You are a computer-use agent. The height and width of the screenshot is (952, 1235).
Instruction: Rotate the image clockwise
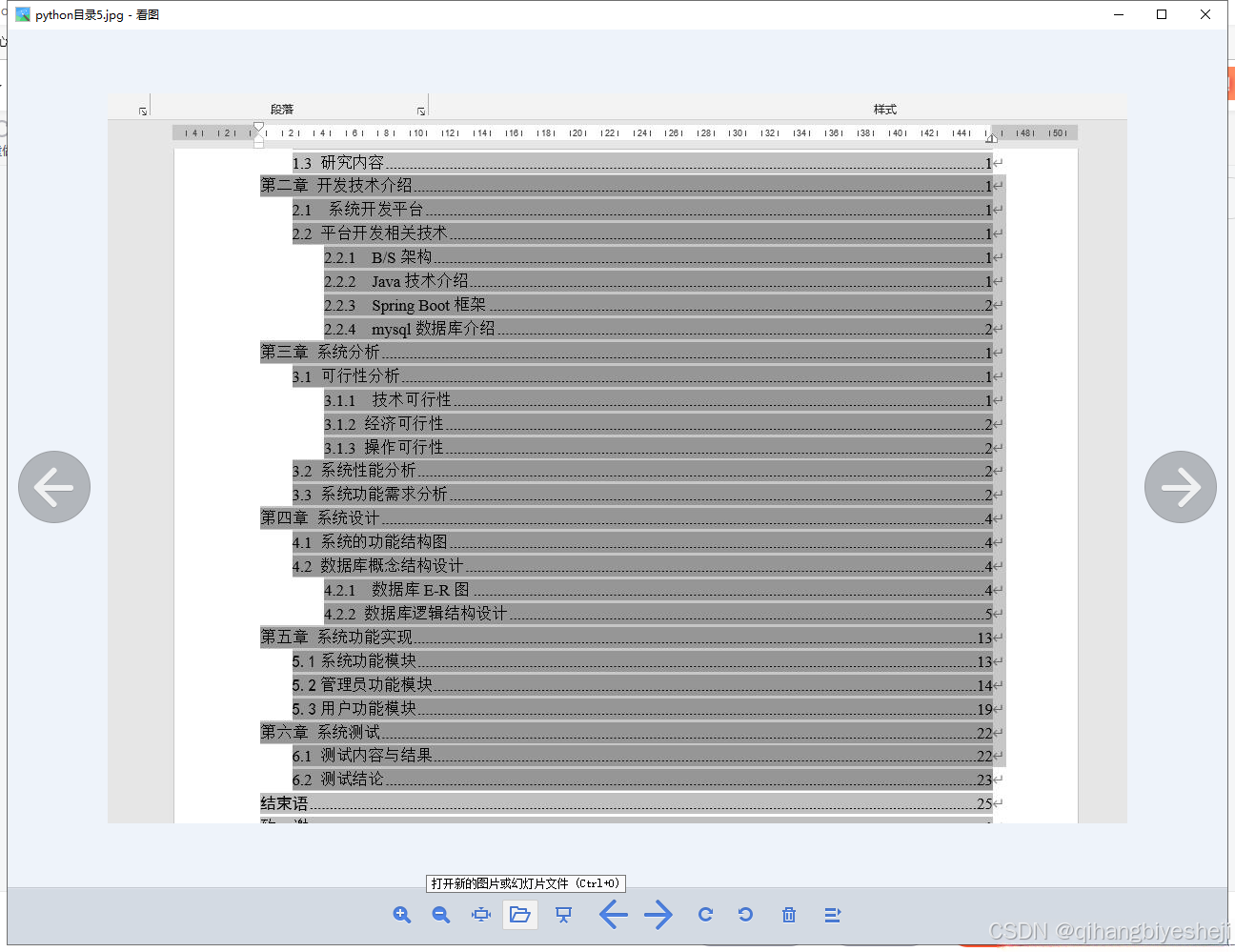pyautogui.click(x=705, y=915)
